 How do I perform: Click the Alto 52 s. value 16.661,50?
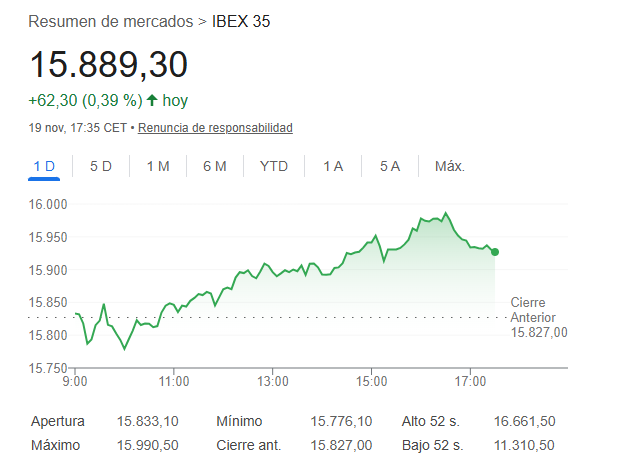[x=524, y=421]
